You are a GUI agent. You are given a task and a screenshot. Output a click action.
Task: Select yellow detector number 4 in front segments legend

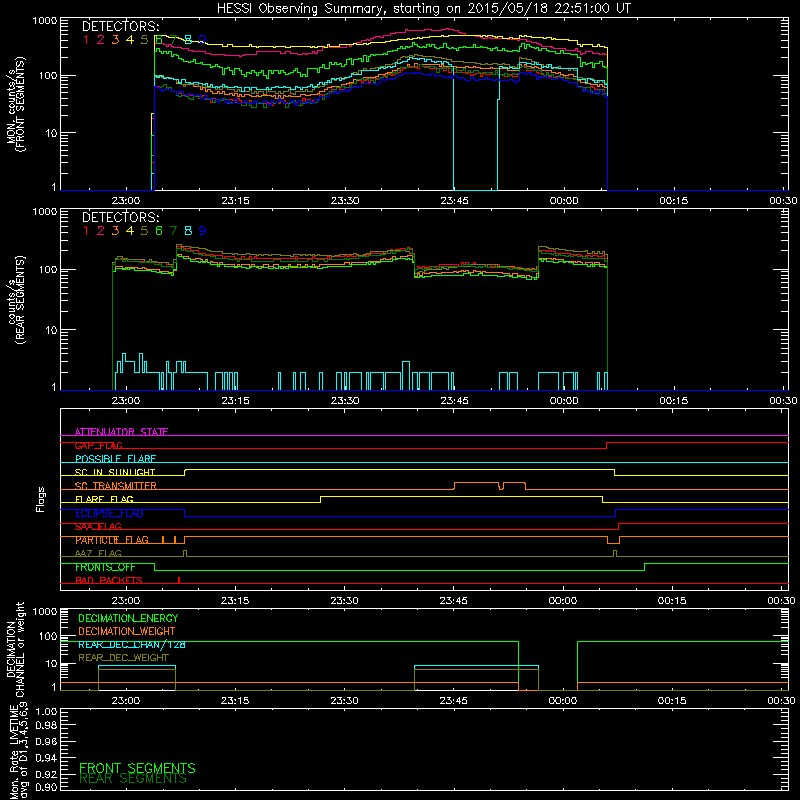(x=130, y=40)
